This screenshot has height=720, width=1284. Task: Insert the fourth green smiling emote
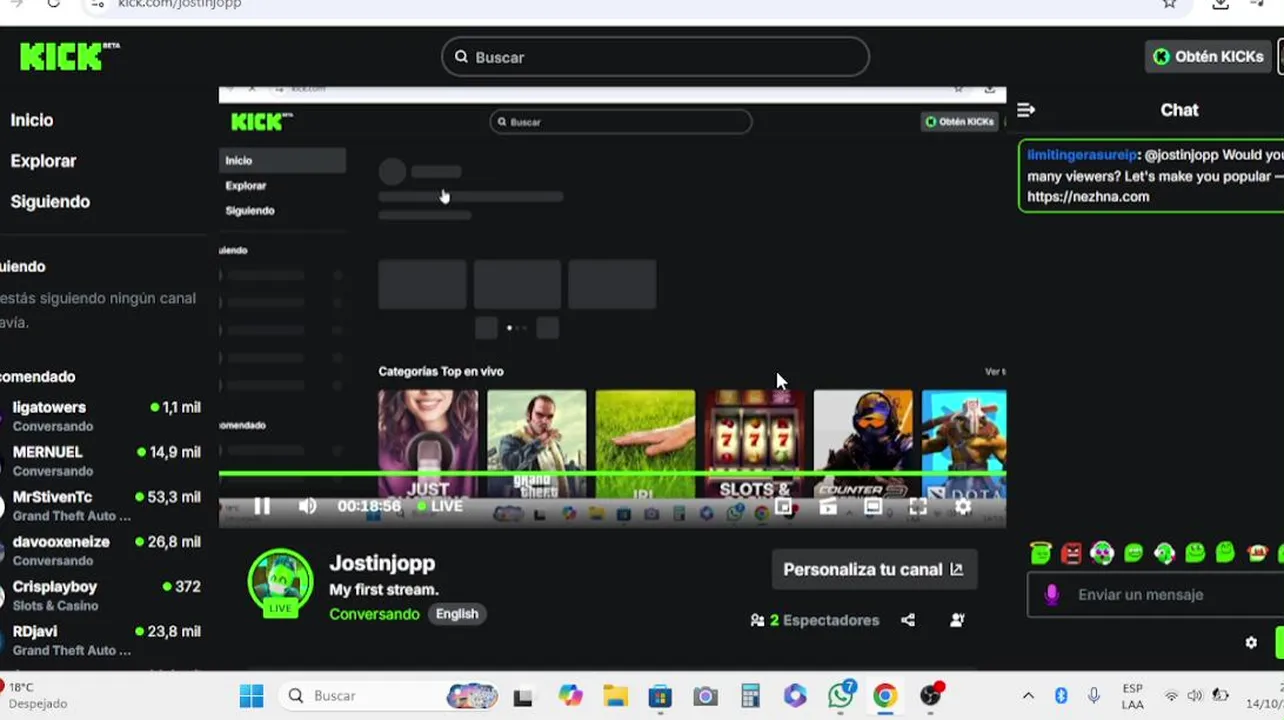(1133, 552)
